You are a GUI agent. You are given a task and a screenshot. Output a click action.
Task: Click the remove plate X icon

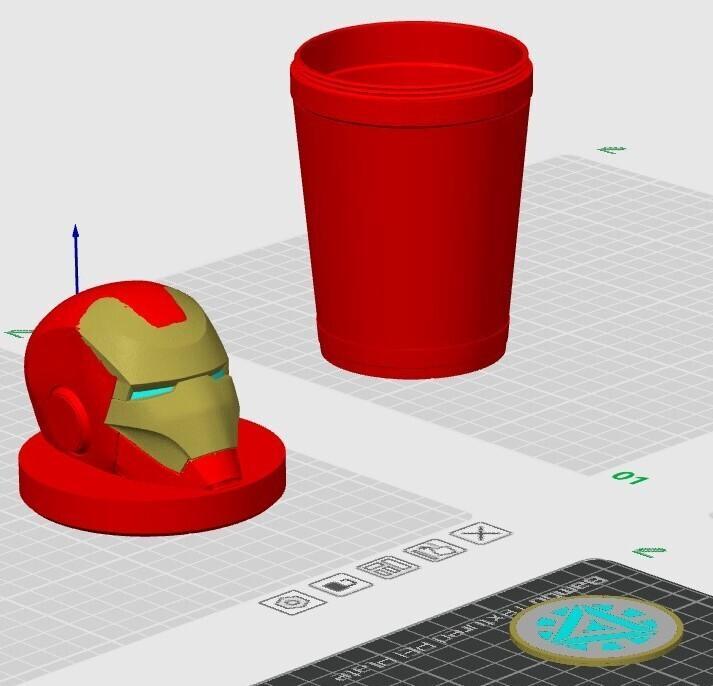[481, 533]
